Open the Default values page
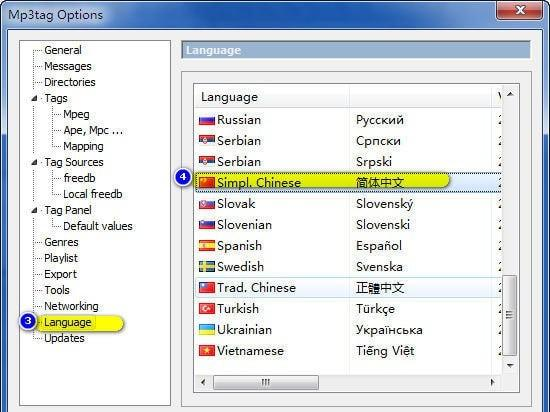 coord(98,226)
